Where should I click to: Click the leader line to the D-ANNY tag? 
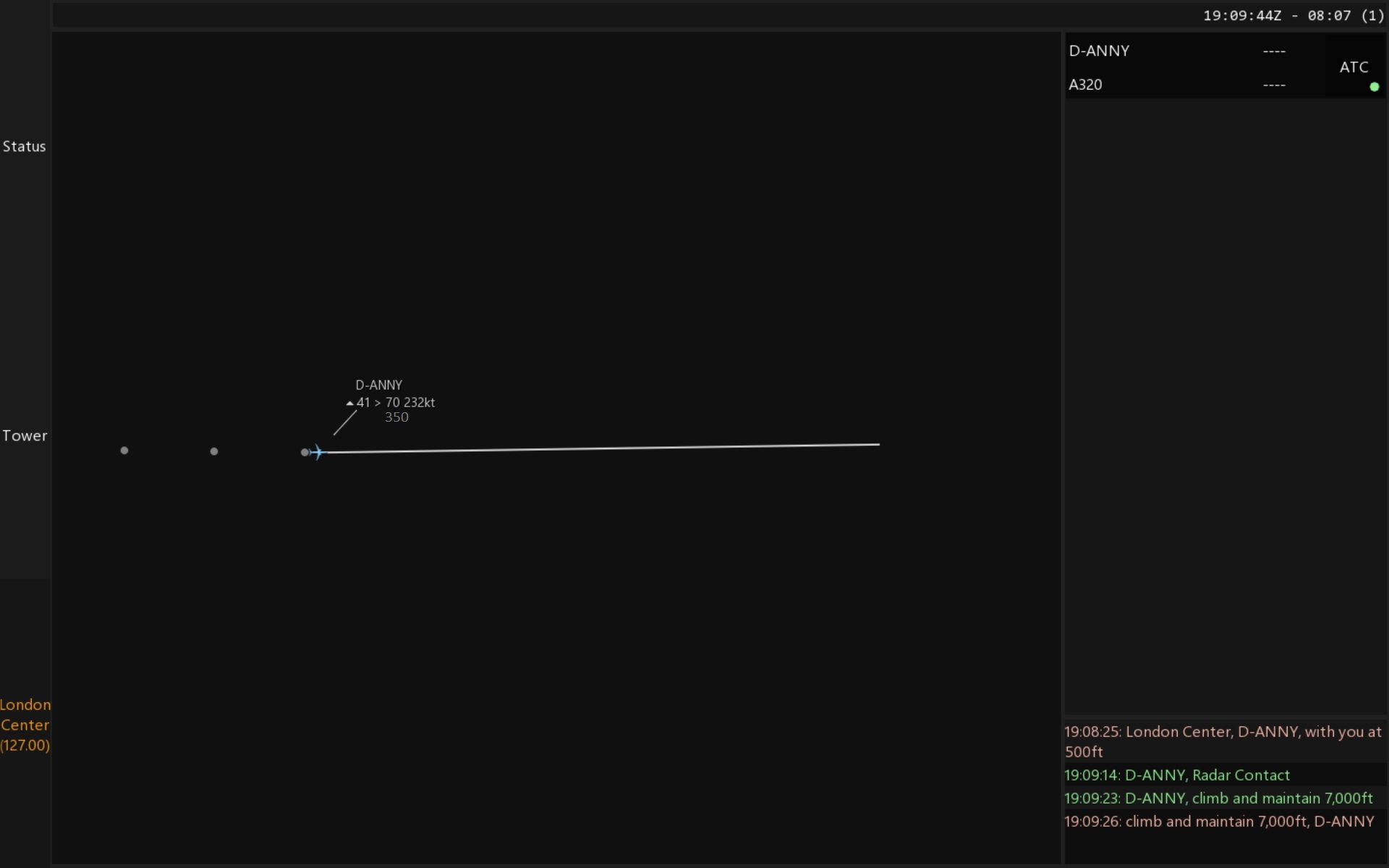(345, 423)
